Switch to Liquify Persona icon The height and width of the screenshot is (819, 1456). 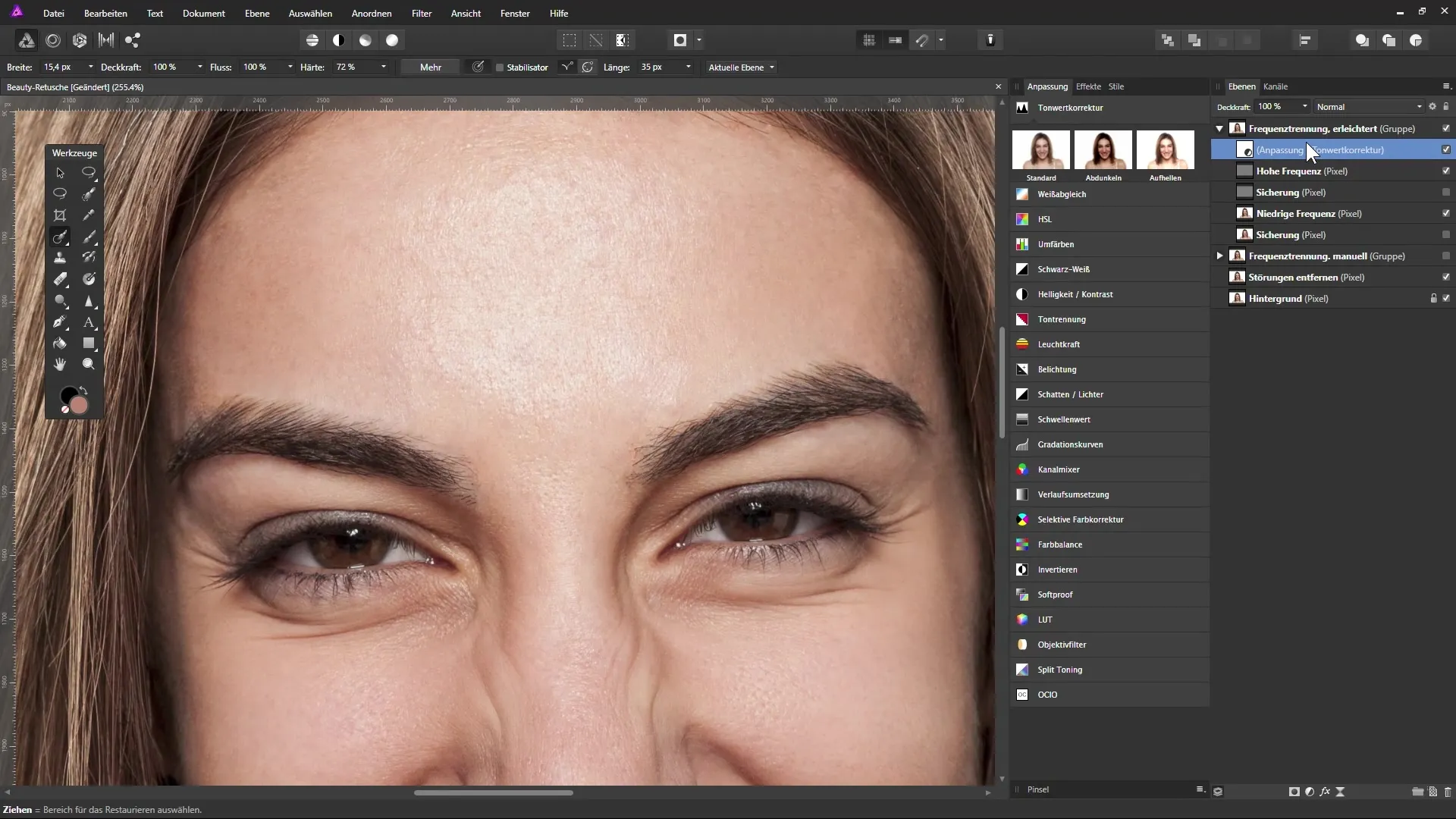[53, 40]
